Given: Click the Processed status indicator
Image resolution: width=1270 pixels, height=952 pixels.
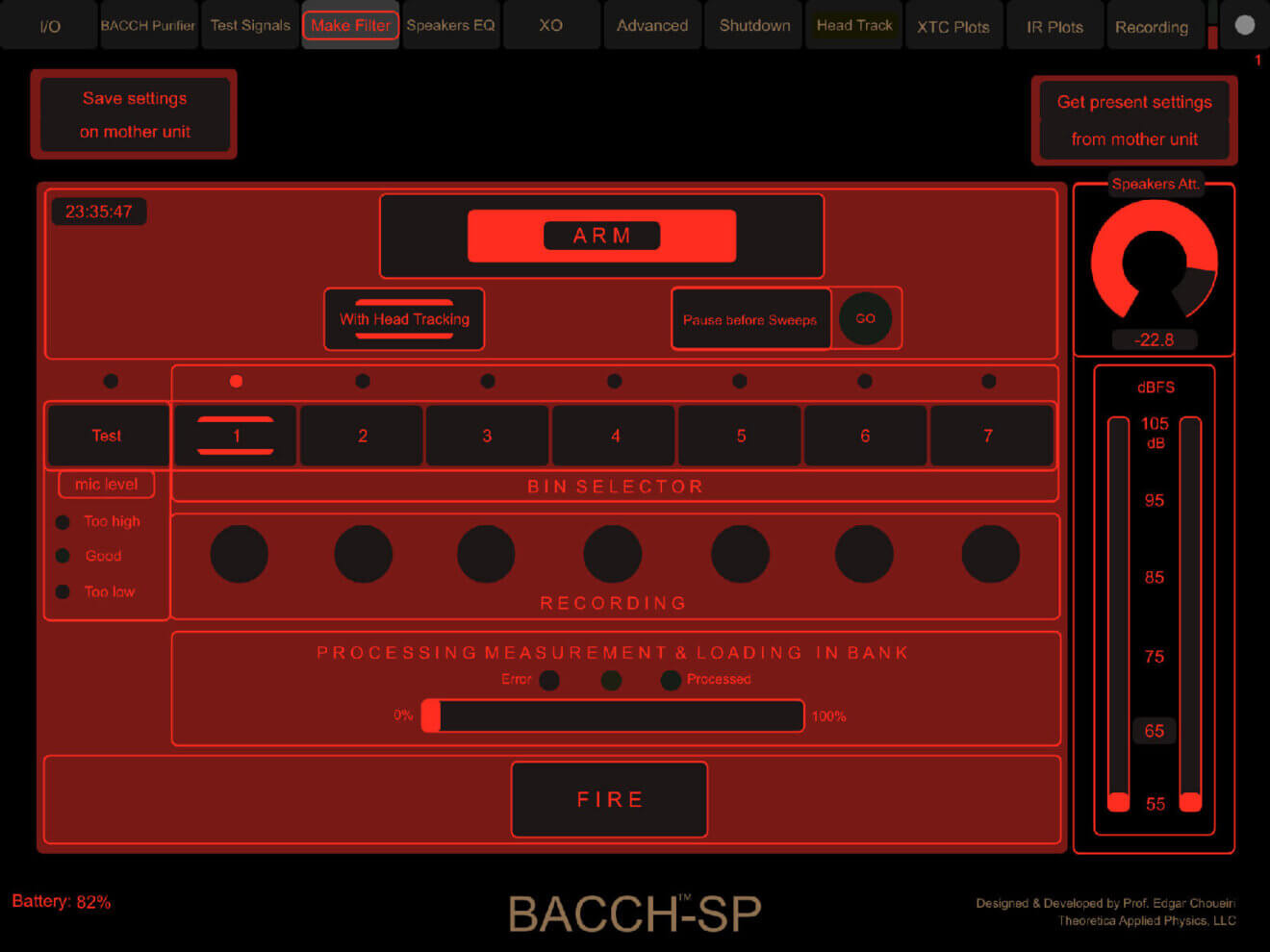Looking at the screenshot, I should 671,680.
